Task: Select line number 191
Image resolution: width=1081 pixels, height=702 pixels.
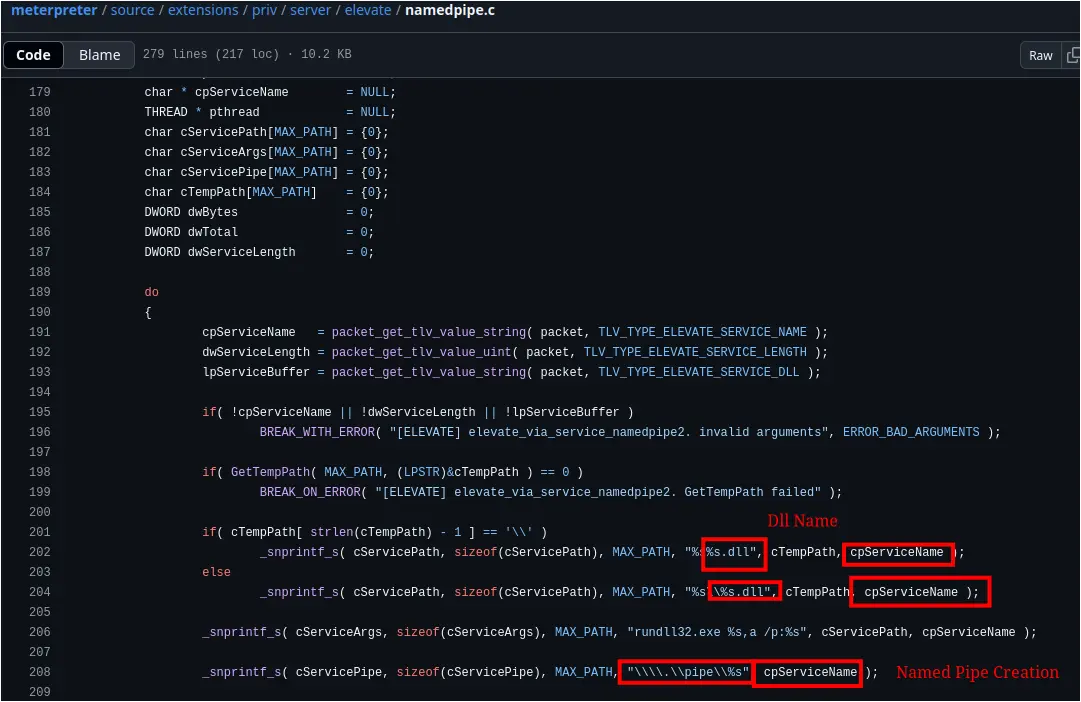Action: coord(39,332)
